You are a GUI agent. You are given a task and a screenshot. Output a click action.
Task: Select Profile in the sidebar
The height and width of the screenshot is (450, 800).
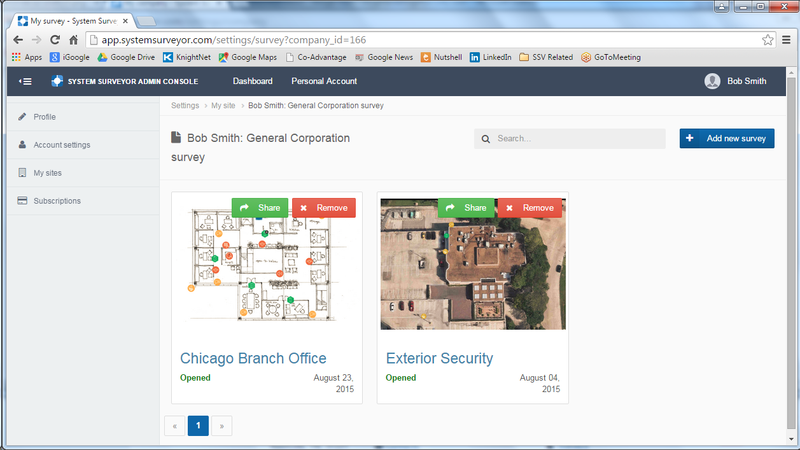[83, 117]
